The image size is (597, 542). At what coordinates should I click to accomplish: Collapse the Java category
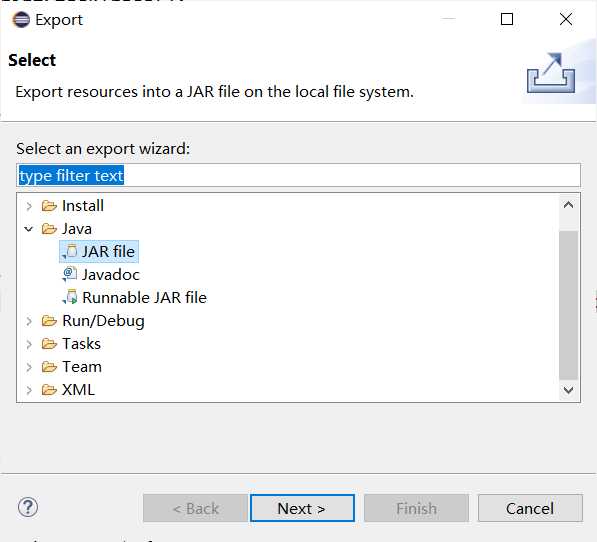coord(29,229)
